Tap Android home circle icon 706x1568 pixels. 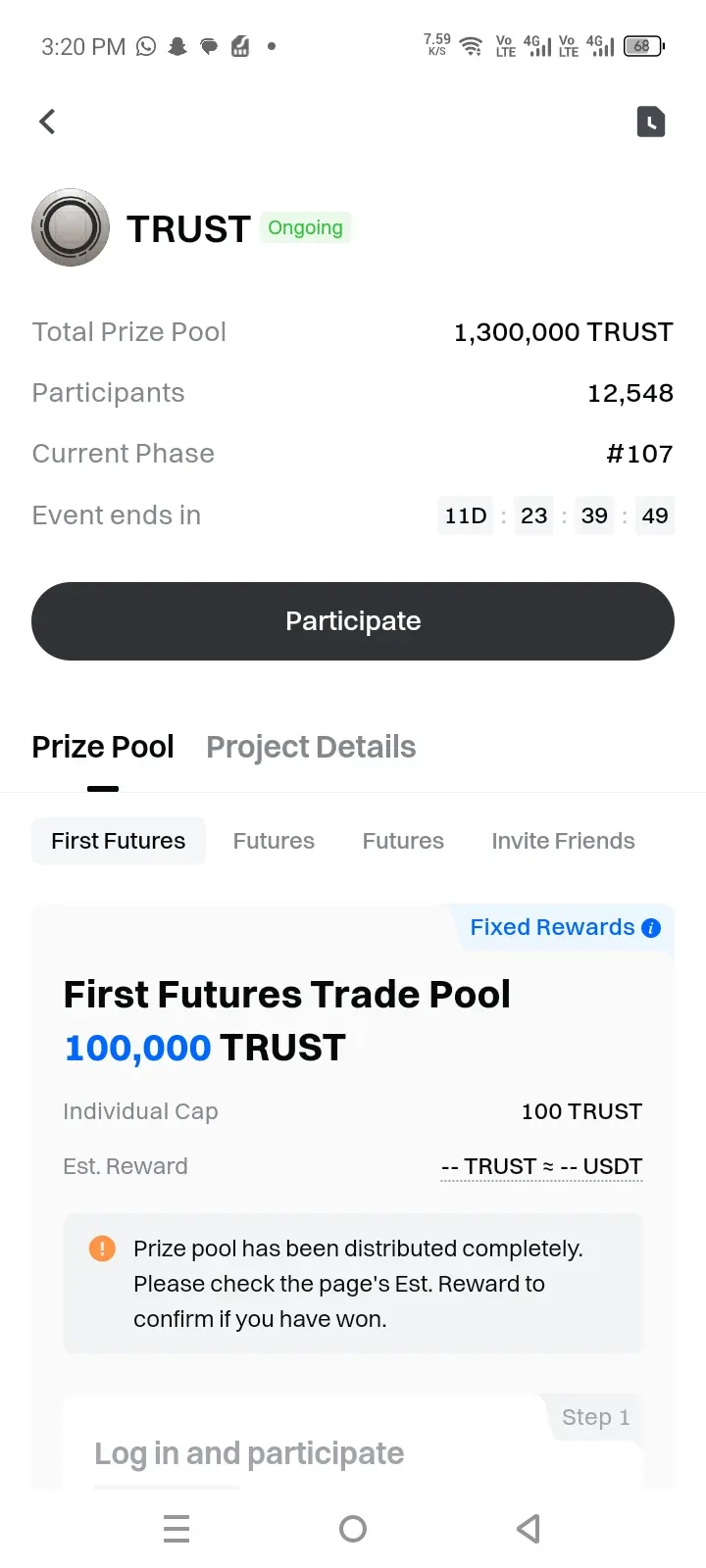[353, 1529]
